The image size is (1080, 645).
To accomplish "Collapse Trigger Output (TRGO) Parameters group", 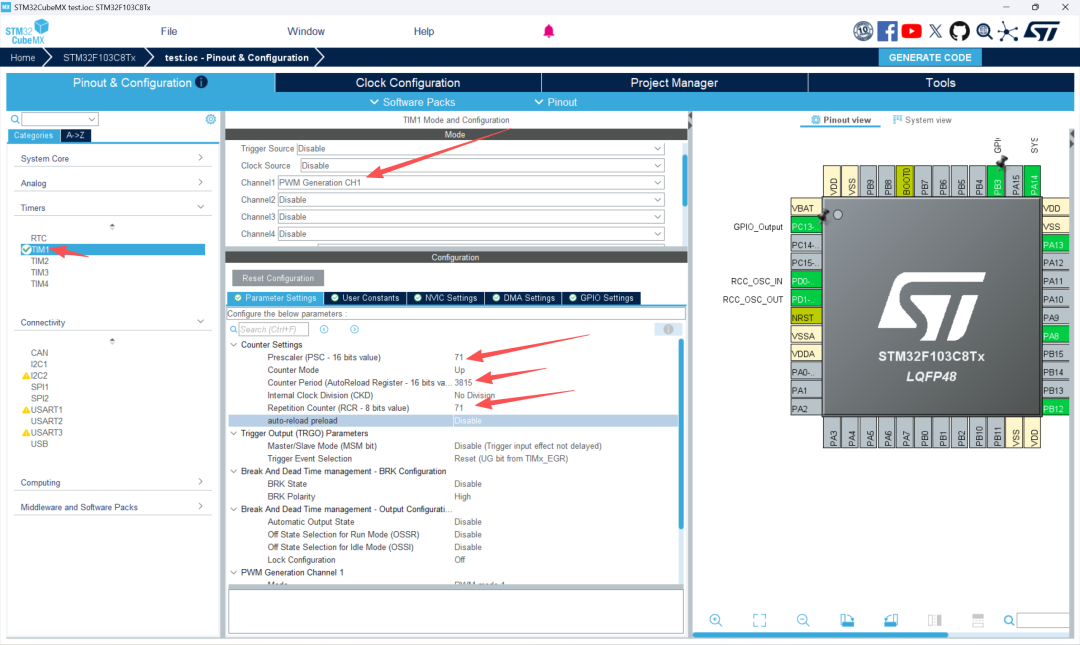I will 233,433.
